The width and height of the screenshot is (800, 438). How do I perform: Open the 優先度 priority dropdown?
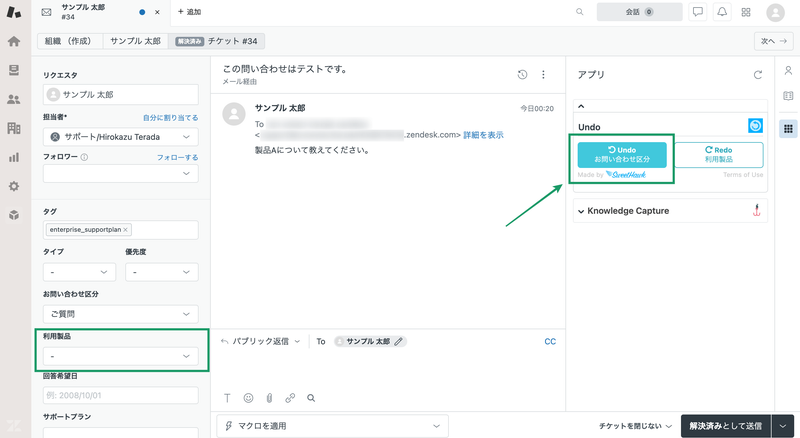(162, 272)
